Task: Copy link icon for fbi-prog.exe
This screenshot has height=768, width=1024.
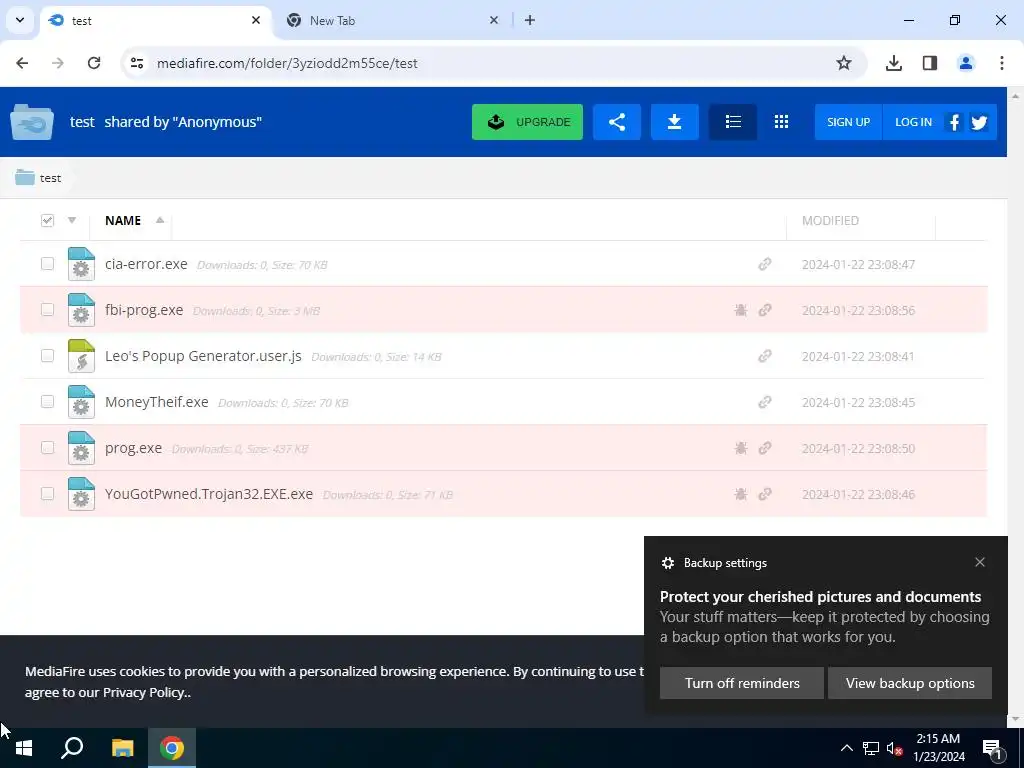Action: [x=765, y=310]
